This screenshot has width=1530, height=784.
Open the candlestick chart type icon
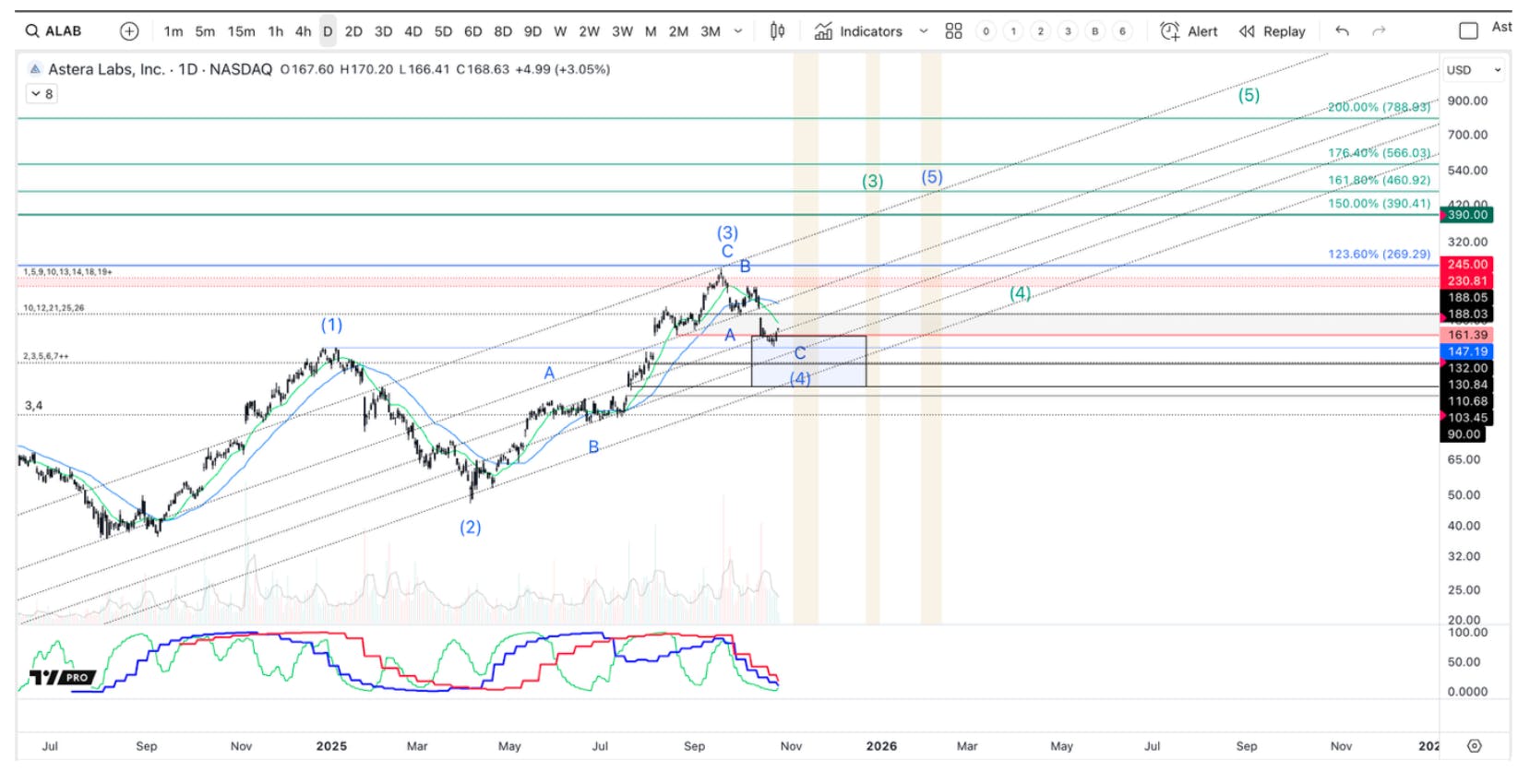point(777,31)
